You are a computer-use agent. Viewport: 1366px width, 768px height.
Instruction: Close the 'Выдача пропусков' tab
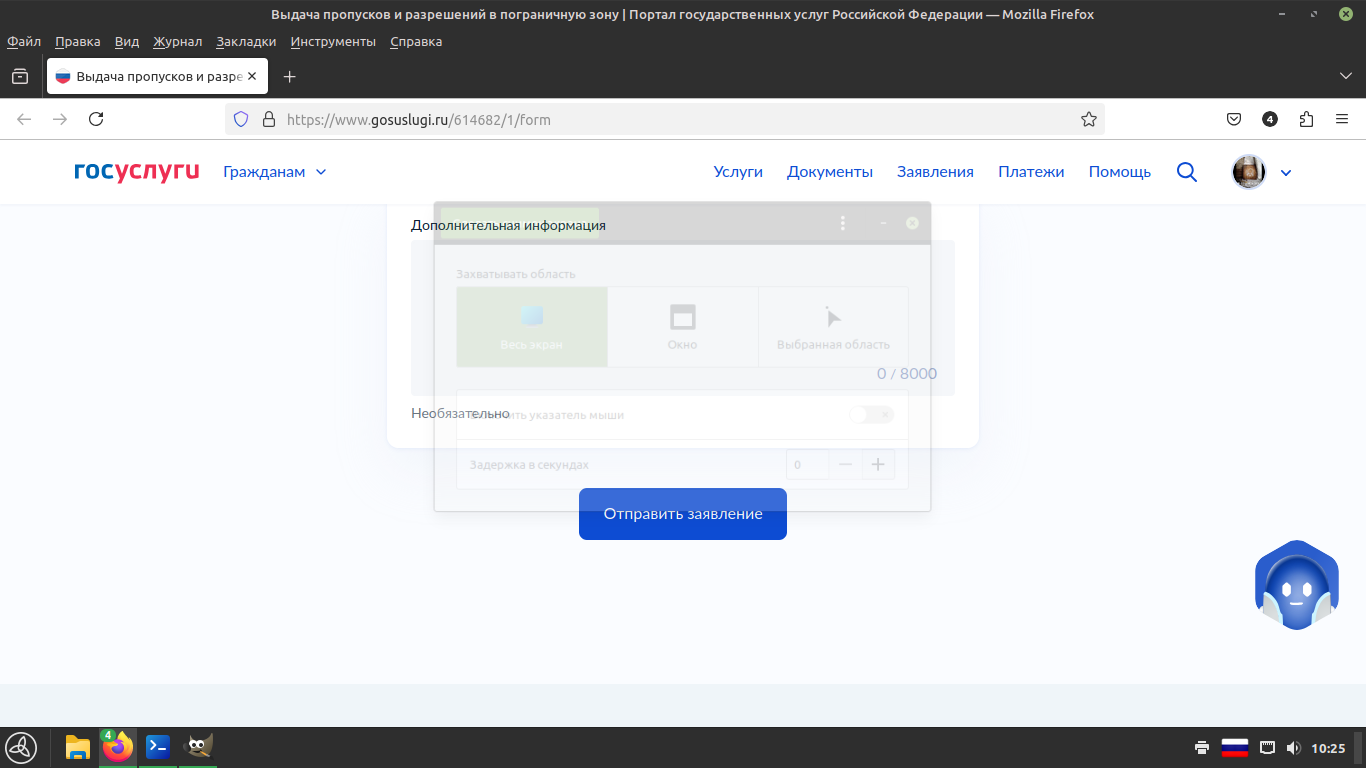click(x=253, y=77)
